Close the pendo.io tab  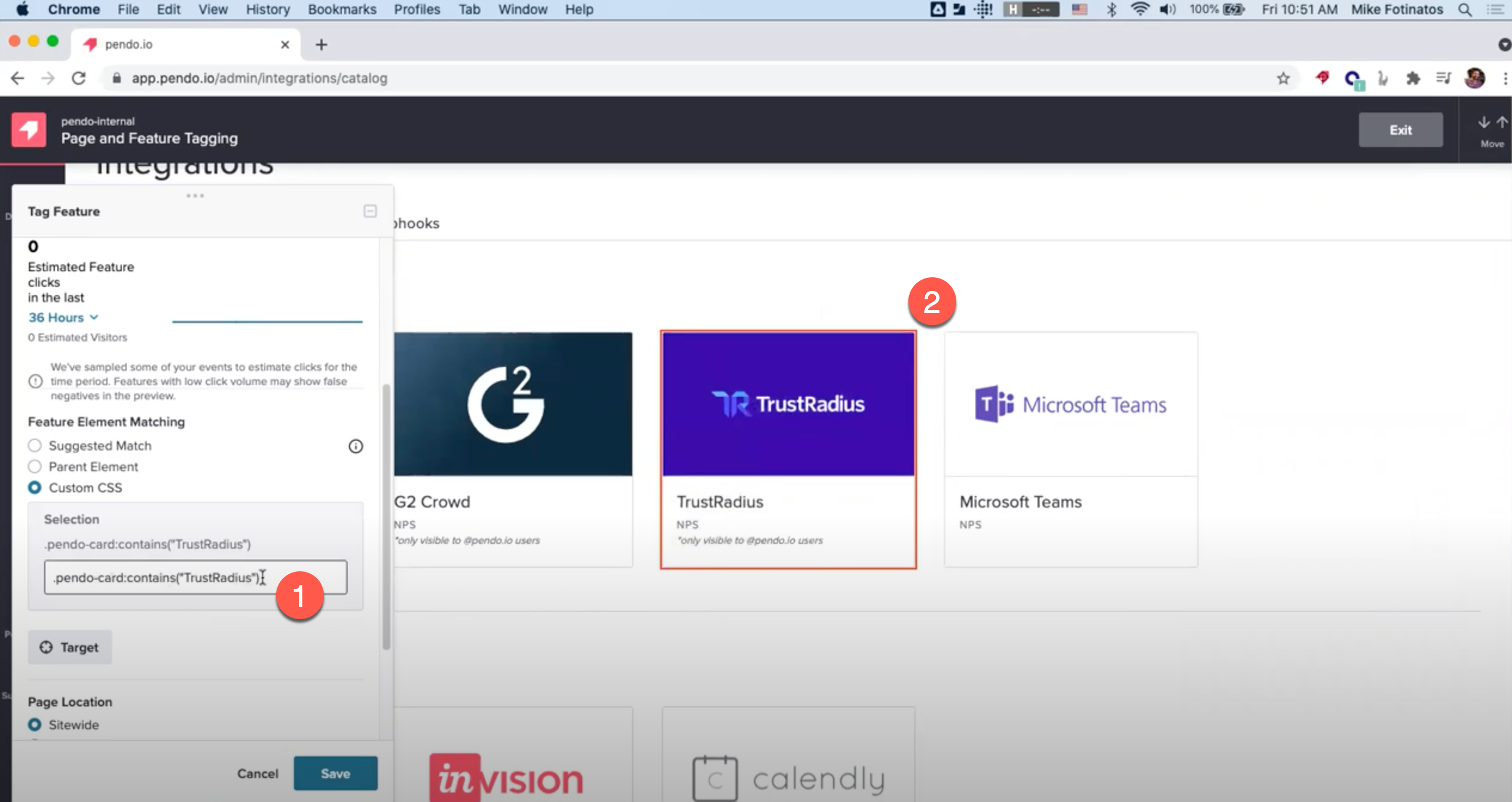click(x=285, y=45)
